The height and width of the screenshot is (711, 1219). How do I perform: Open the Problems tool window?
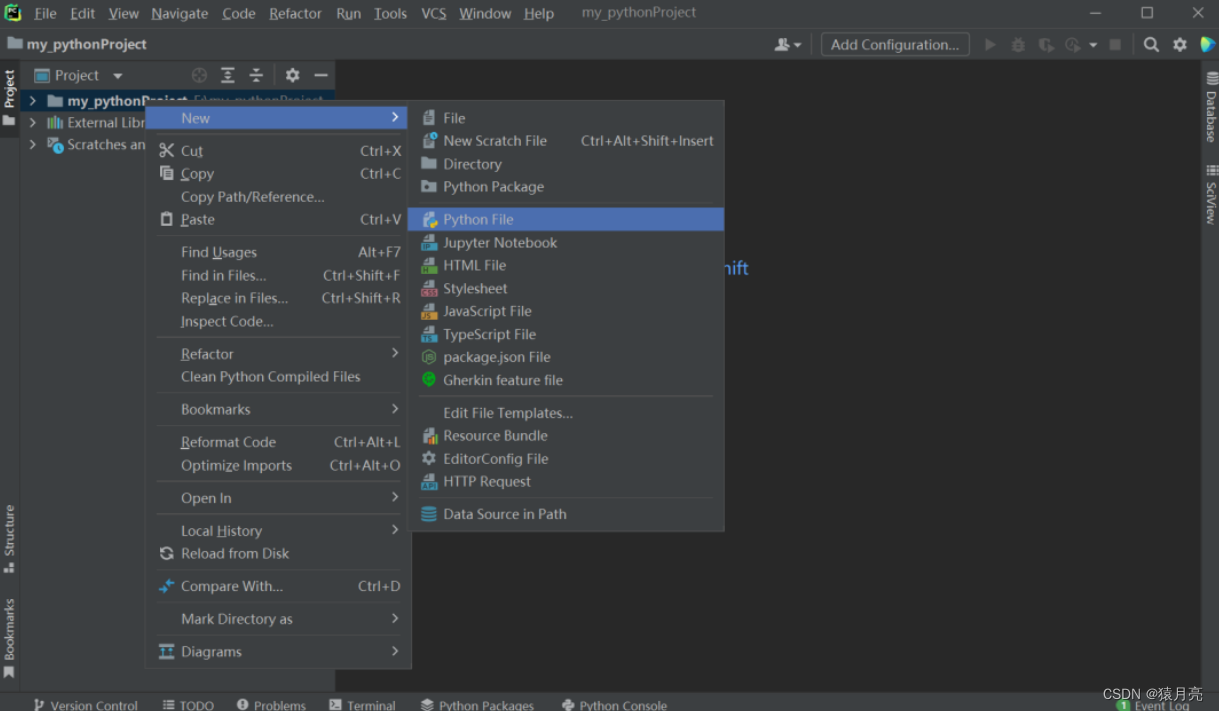pos(272,705)
